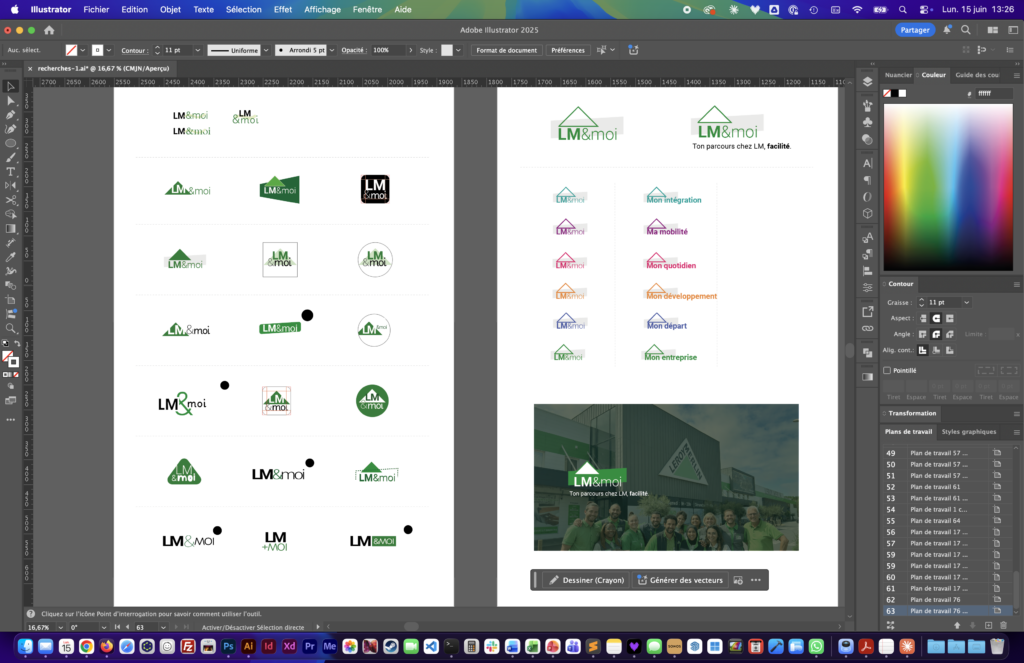
Task: Select the Paintbrush tool
Action: (10, 157)
